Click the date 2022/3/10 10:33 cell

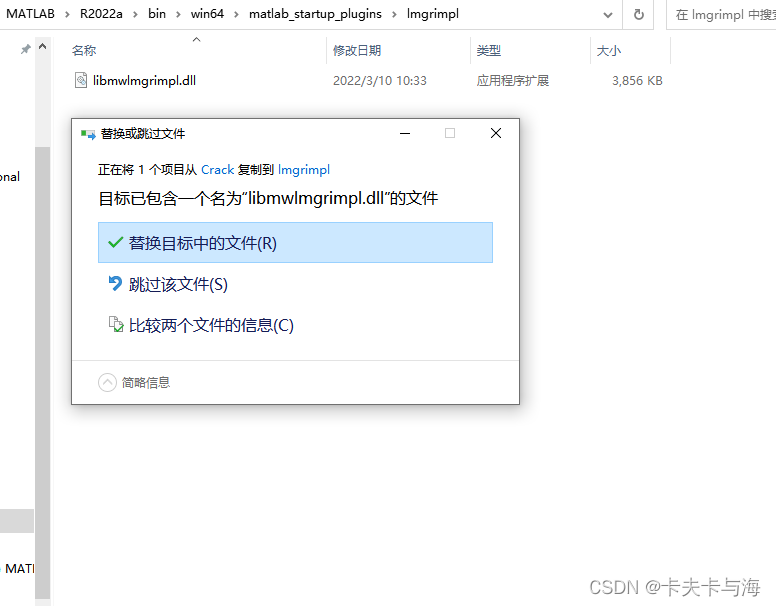[380, 81]
